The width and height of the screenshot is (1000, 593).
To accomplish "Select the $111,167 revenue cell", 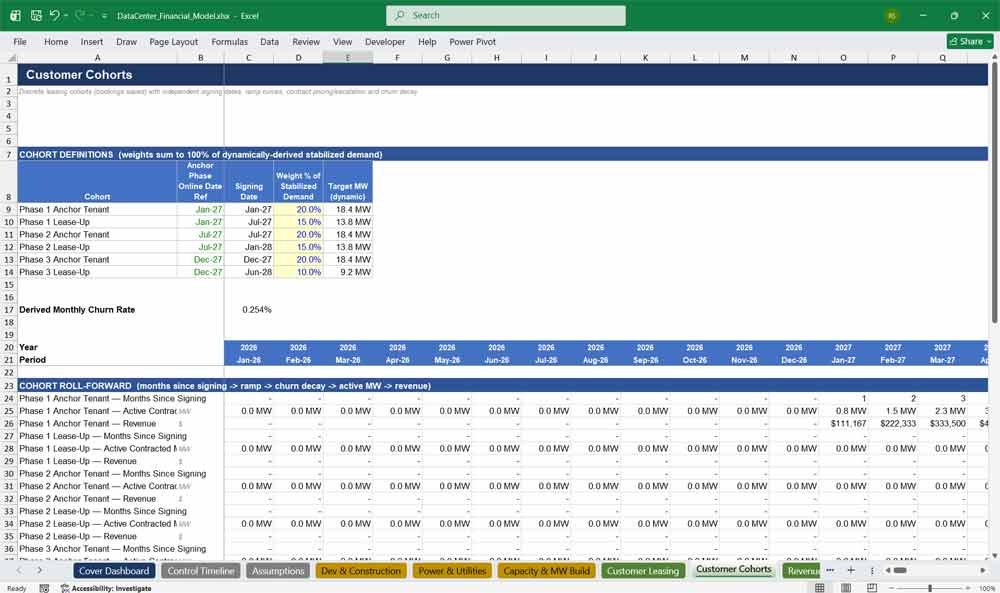I will pyautogui.click(x=843, y=423).
